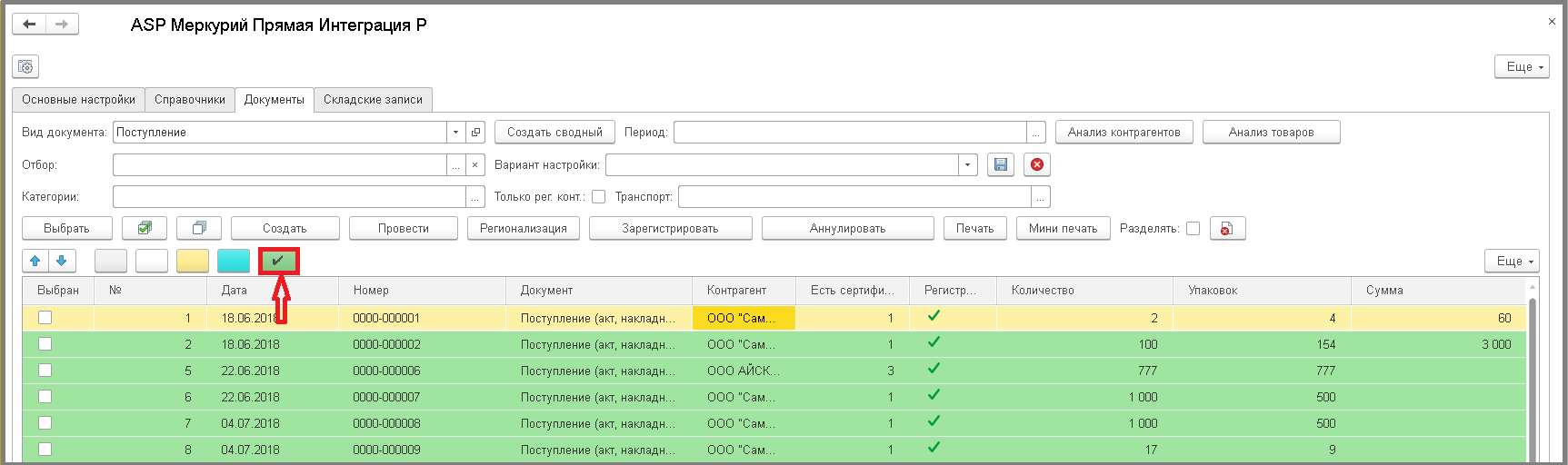Click the Печать button
Image resolution: width=1568 pixels, height=465 pixels.
click(x=975, y=228)
